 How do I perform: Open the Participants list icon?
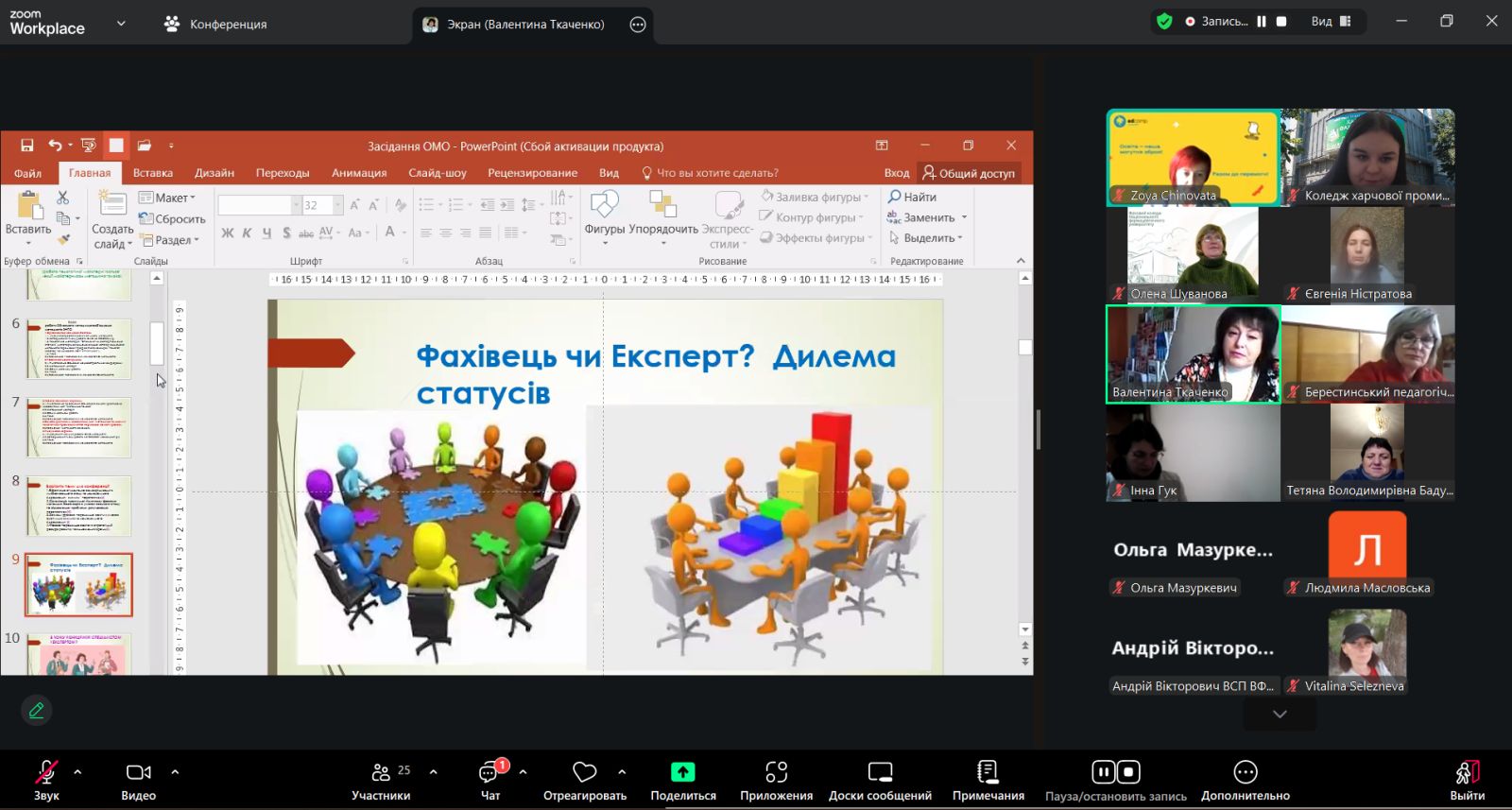point(381,772)
